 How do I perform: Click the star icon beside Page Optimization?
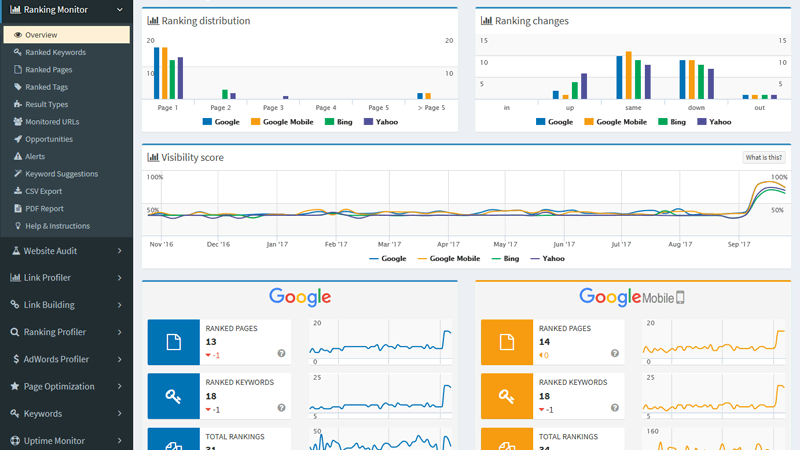click(15, 386)
